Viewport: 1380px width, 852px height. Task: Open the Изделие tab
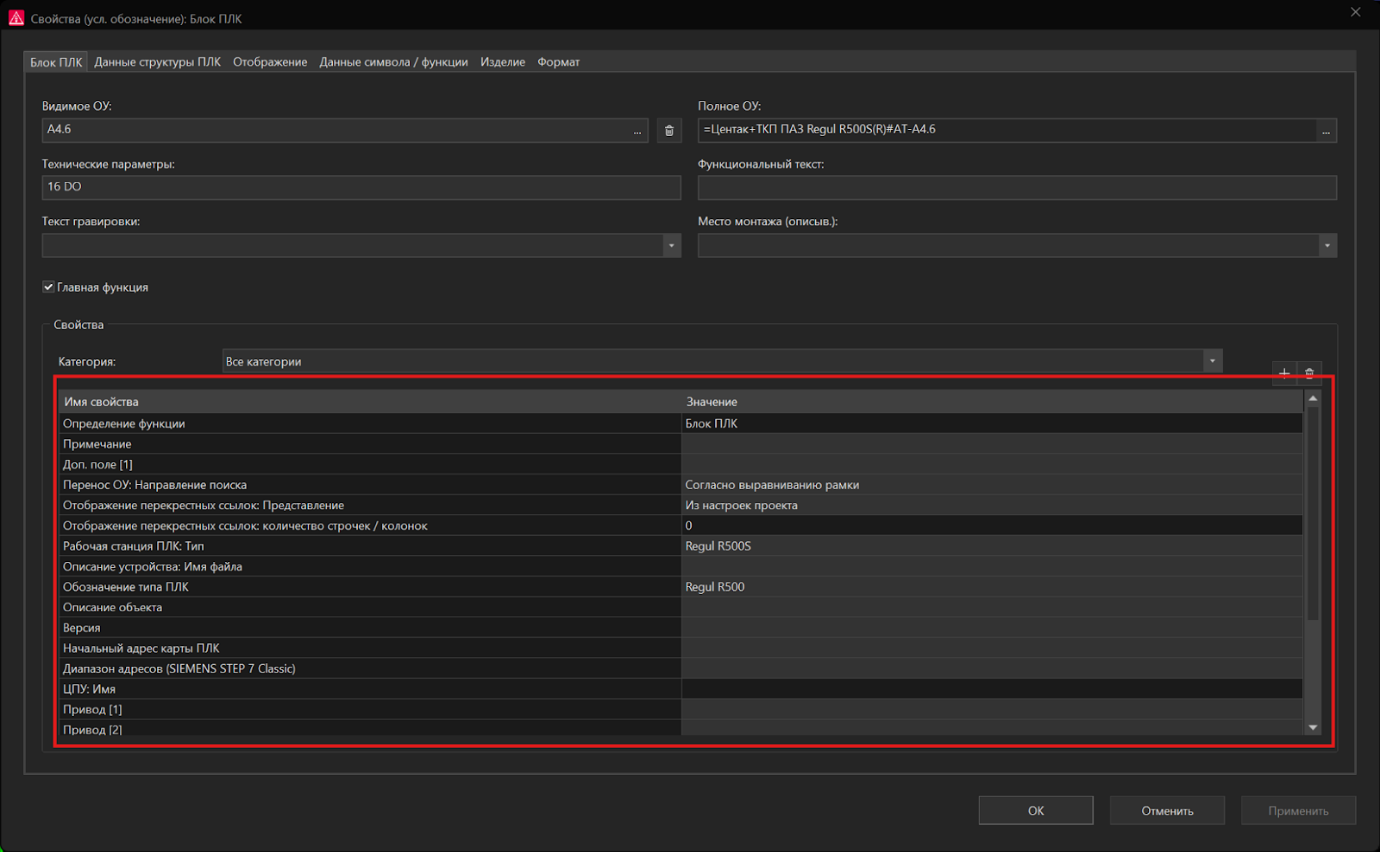[x=502, y=61]
